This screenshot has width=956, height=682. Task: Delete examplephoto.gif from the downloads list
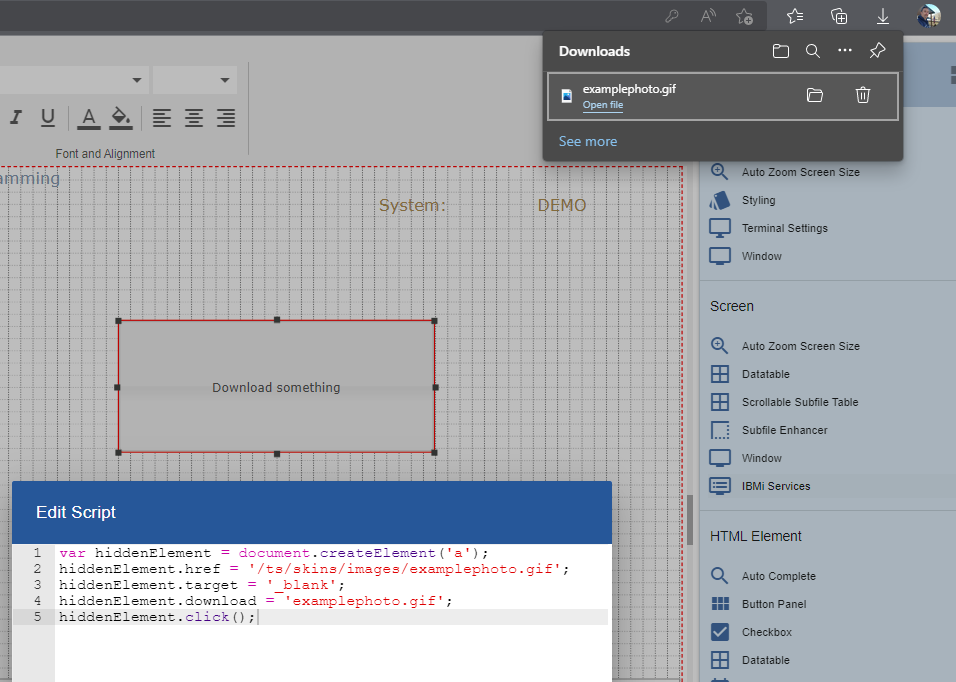pyautogui.click(x=863, y=95)
